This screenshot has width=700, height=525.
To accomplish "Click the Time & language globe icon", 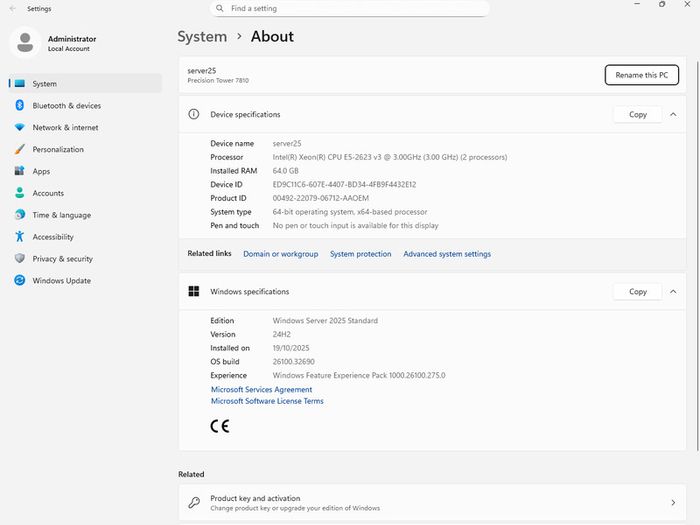I will pyautogui.click(x=20, y=215).
